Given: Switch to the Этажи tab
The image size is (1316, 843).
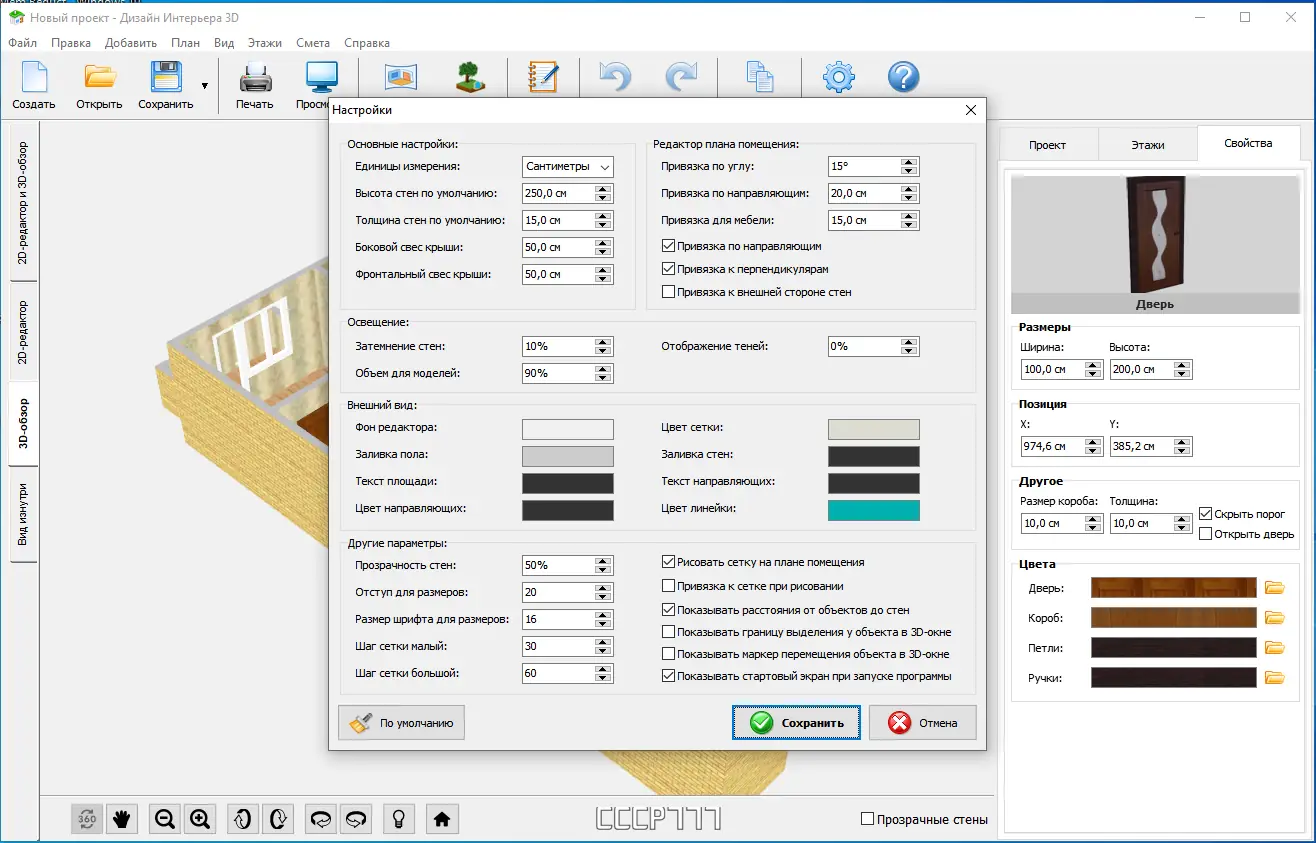Looking at the screenshot, I should [x=1147, y=145].
